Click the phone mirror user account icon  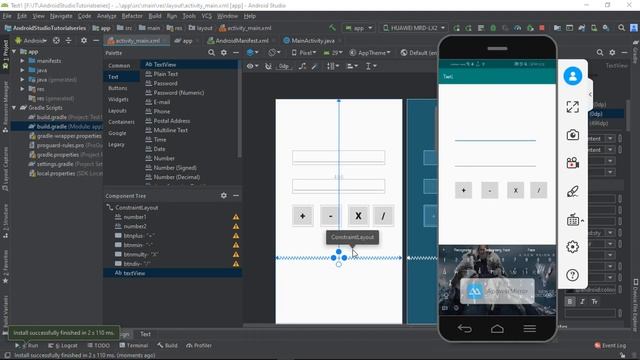(x=573, y=76)
